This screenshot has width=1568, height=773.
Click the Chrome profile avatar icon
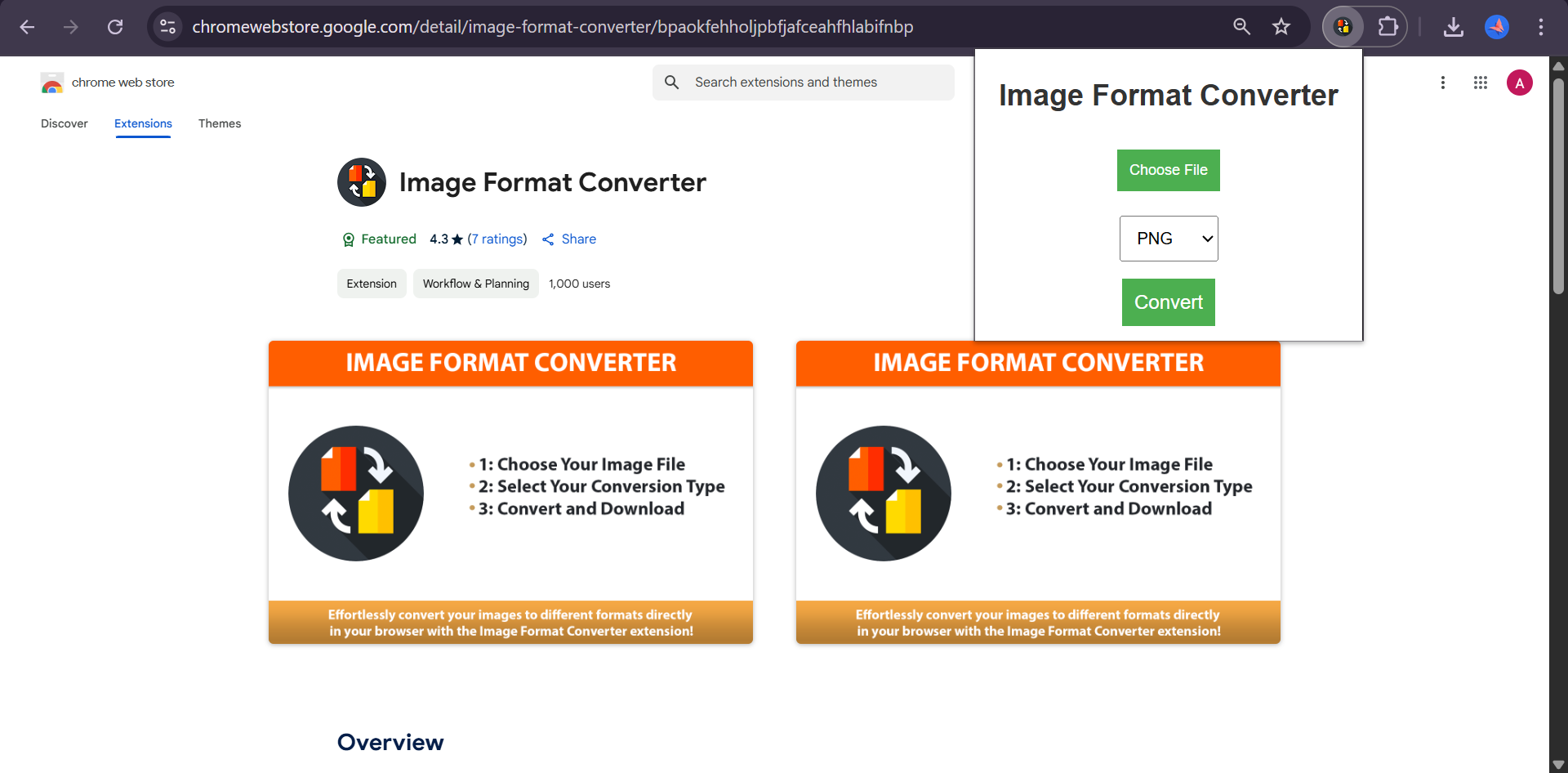(1497, 26)
